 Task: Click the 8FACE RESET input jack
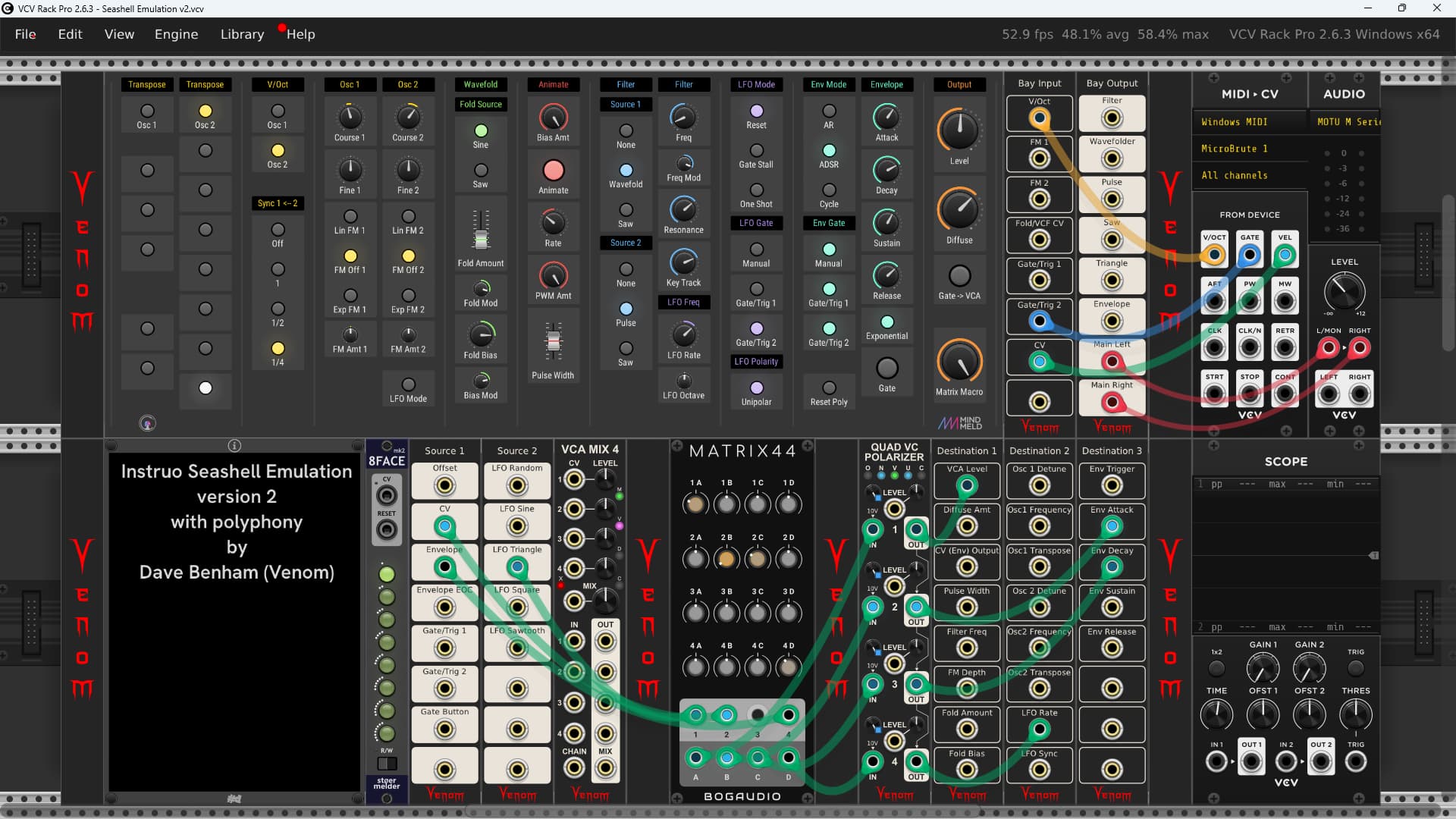tap(387, 529)
